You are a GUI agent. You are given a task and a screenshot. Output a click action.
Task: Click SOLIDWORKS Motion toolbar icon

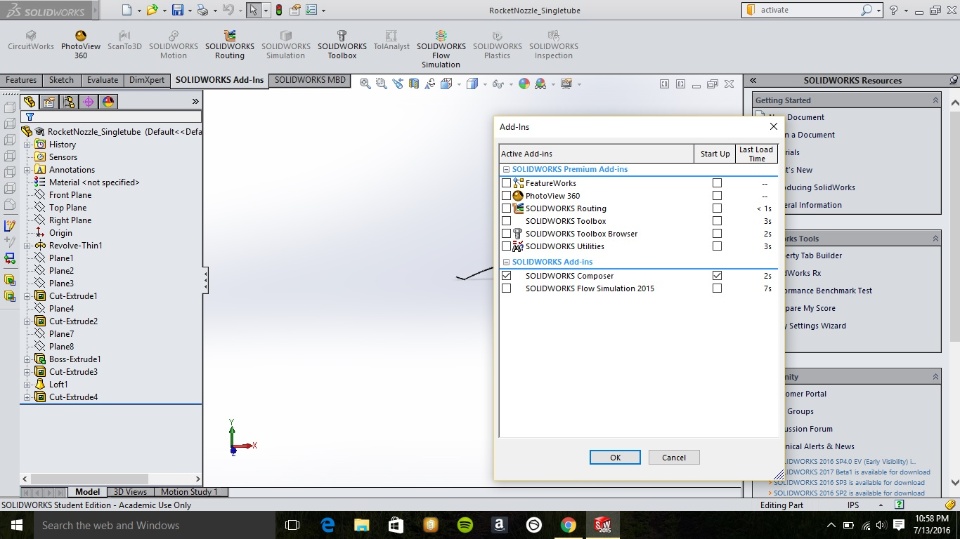[x=173, y=45]
